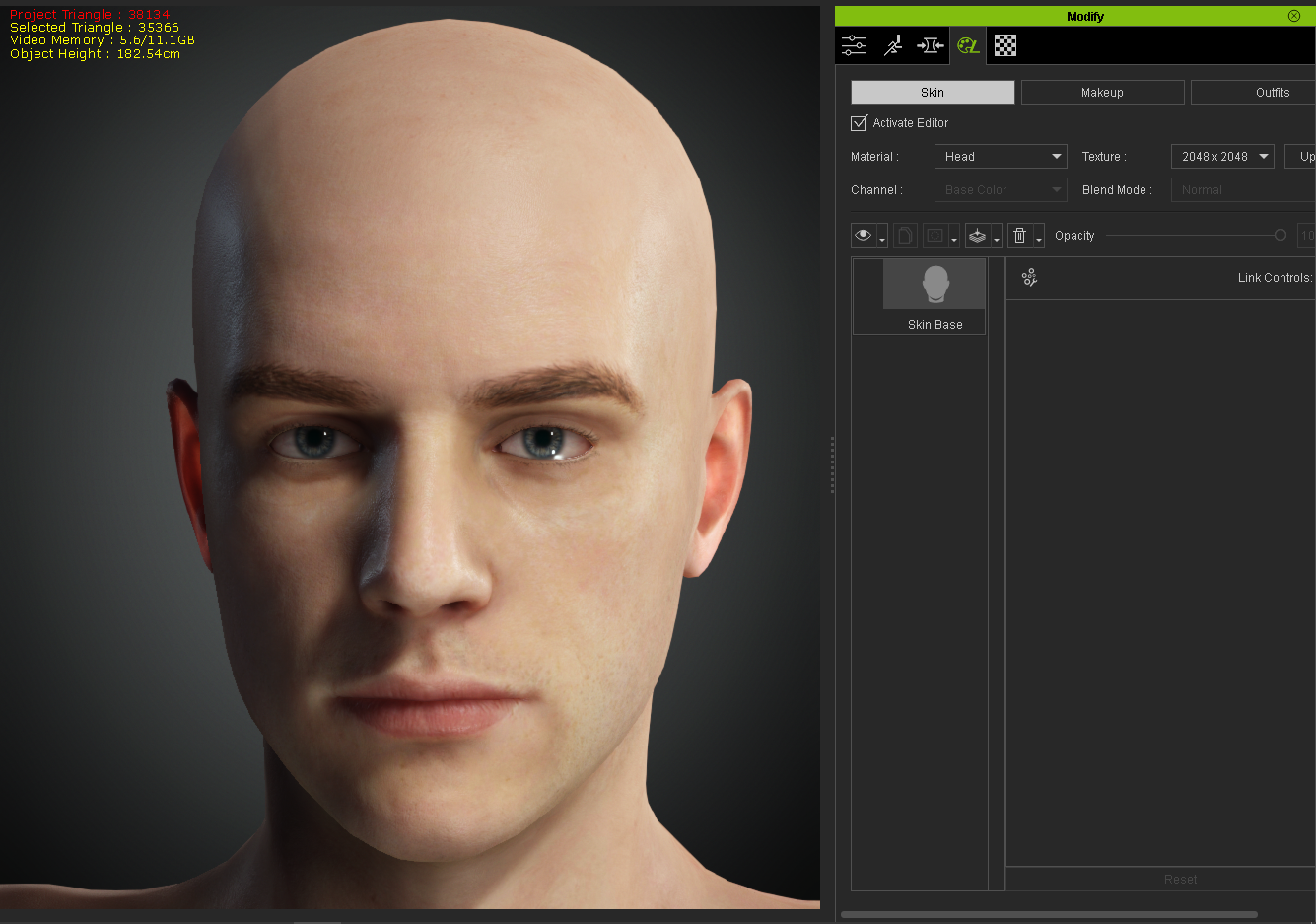Click the Link Controls label
1316x924 pixels.
1275,278
